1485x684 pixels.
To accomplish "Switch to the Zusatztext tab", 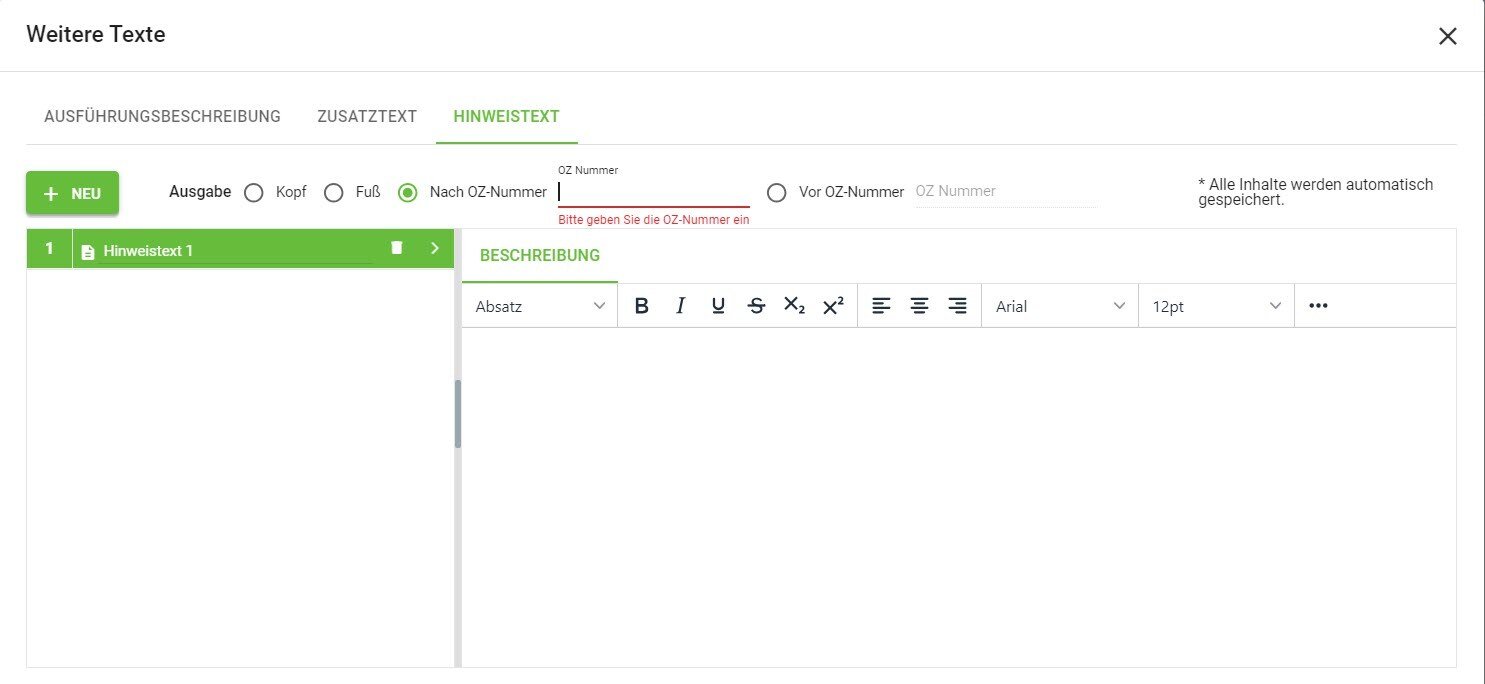I will point(367,116).
